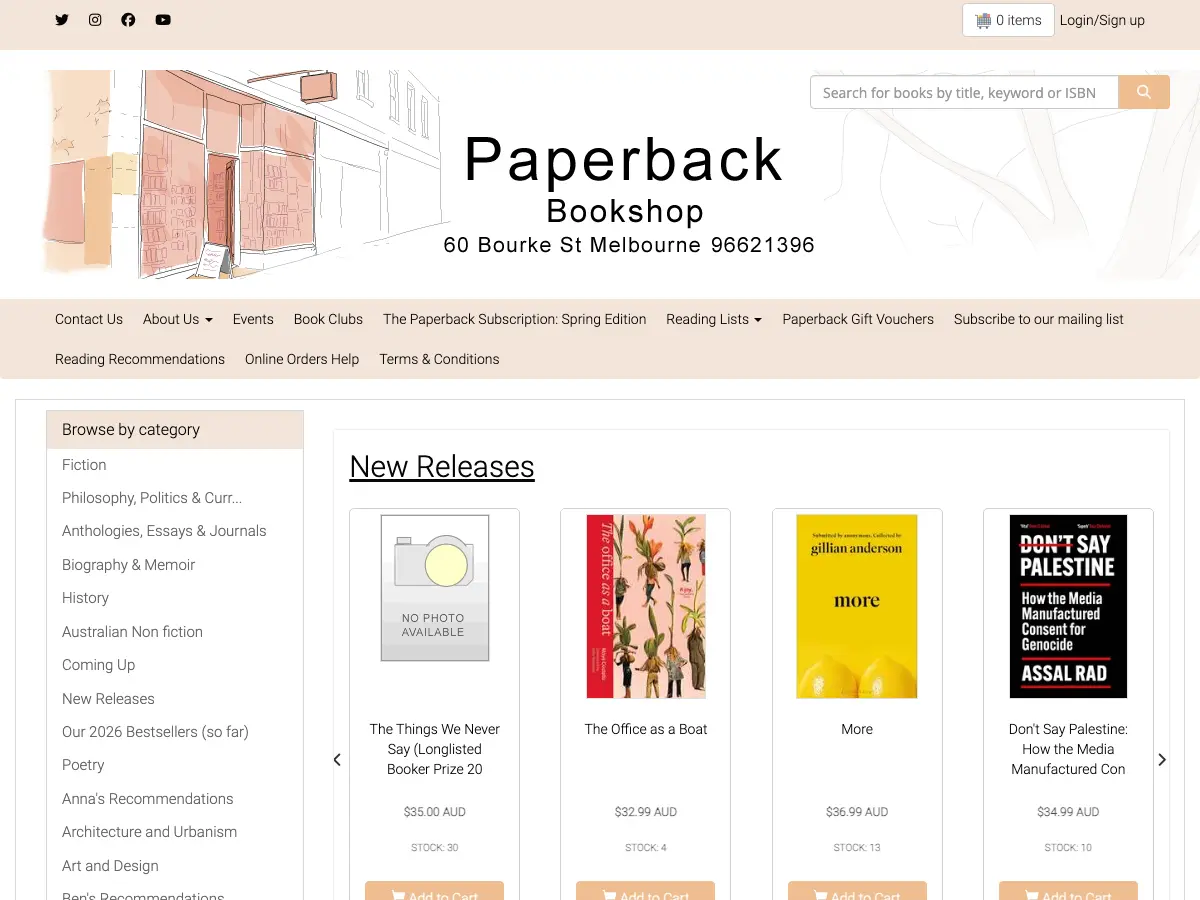
Task: Click the $32.99 AUD price text
Action: pos(646,812)
